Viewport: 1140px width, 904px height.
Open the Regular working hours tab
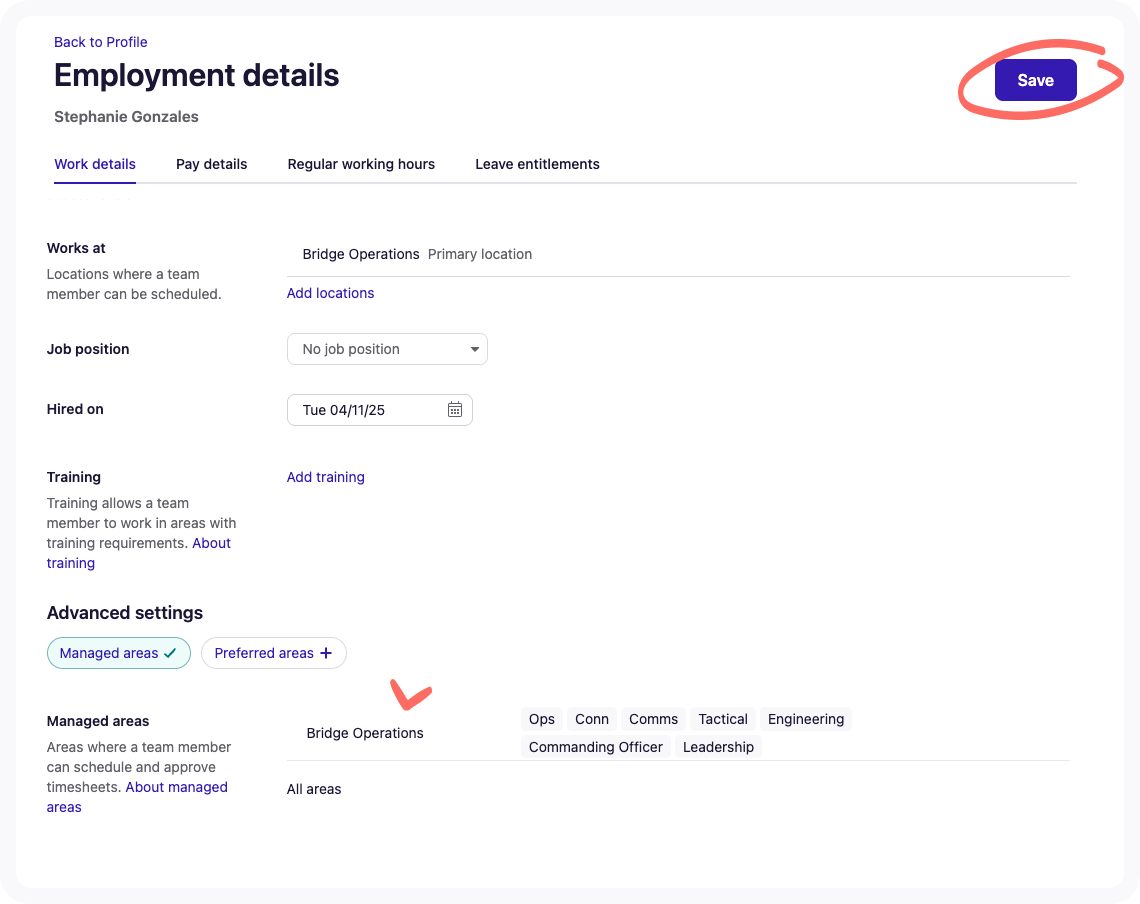tap(361, 164)
